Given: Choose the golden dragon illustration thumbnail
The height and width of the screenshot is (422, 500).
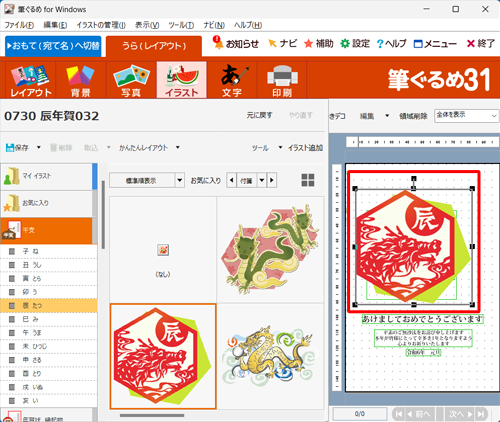Looking at the screenshot, I should pyautogui.click(x=270, y=356).
